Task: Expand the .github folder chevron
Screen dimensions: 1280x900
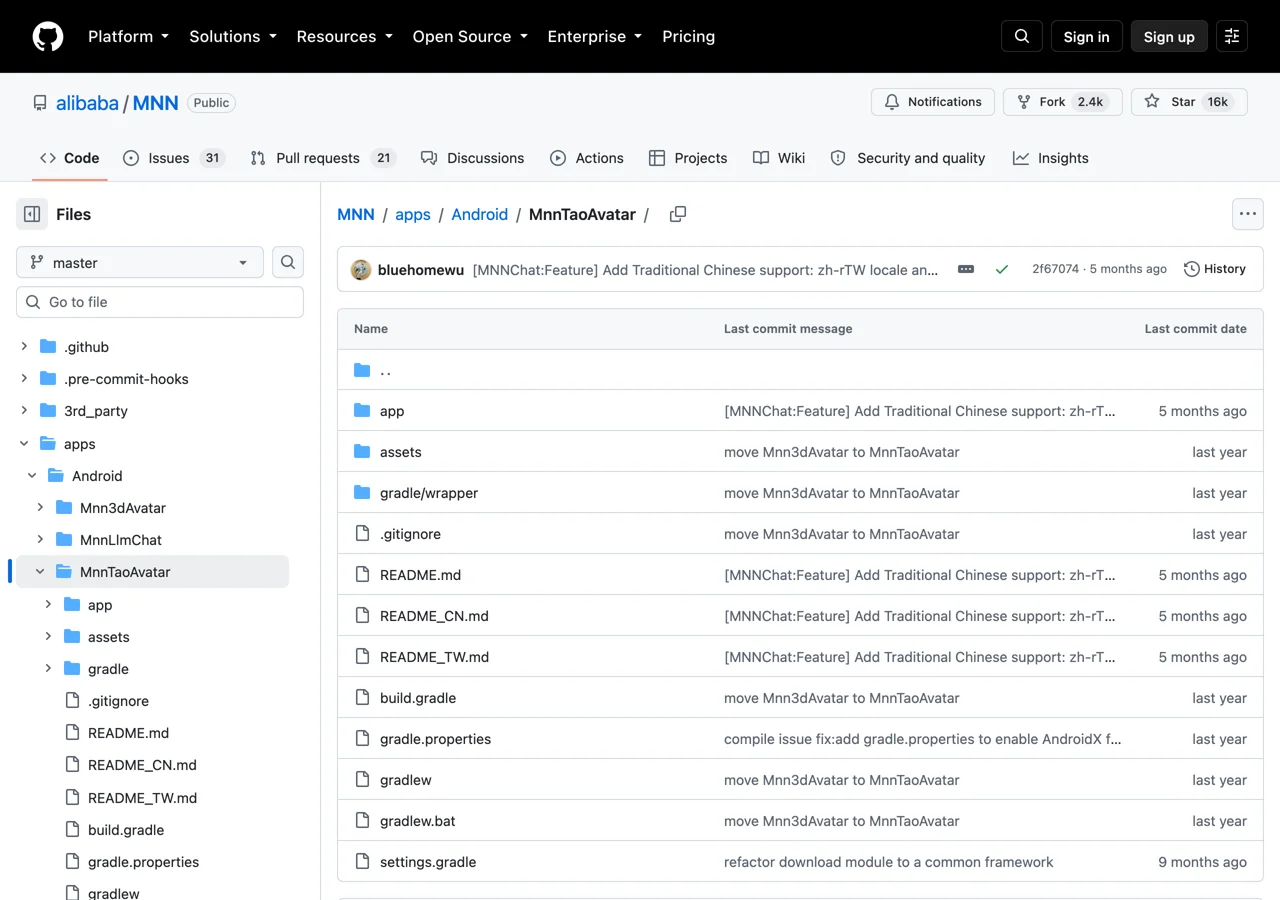Action: coord(24,347)
